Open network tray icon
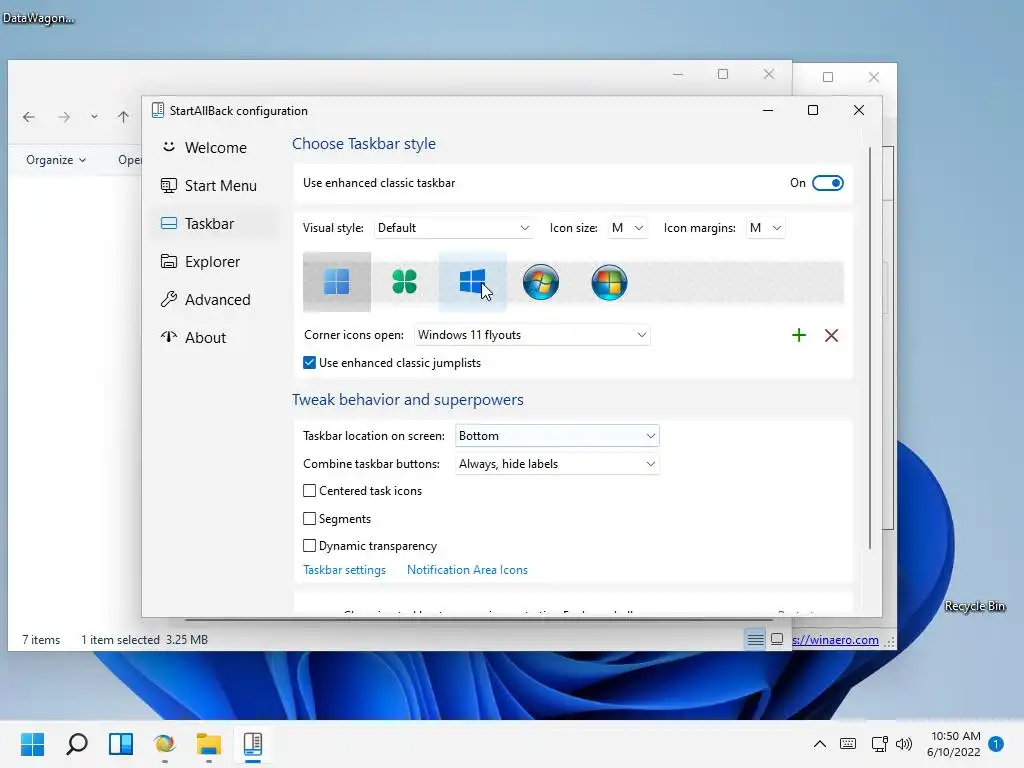 click(879, 744)
